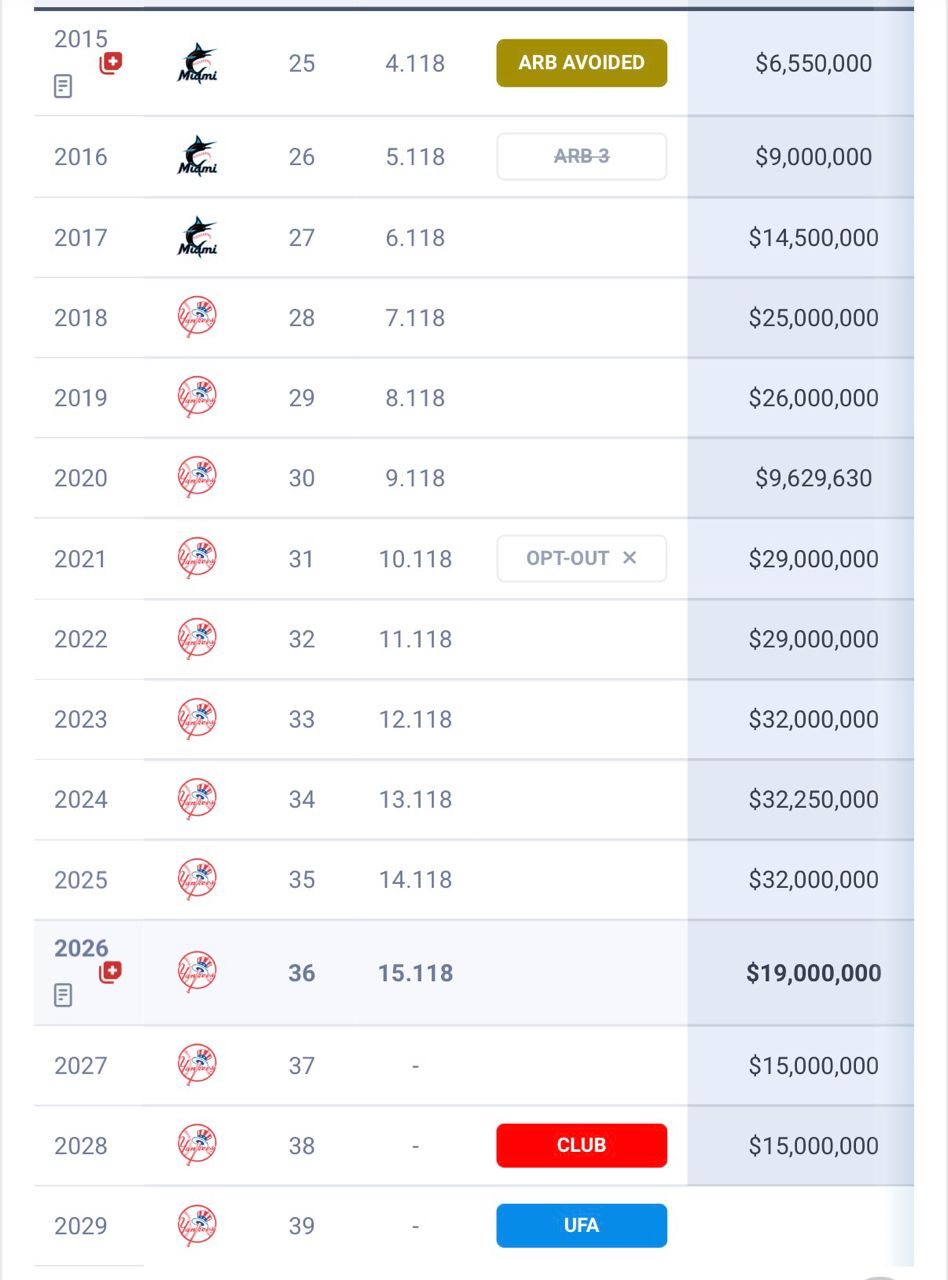This screenshot has width=948, height=1280.
Task: Click the red injury icon beside 2015
Action: pyautogui.click(x=111, y=63)
